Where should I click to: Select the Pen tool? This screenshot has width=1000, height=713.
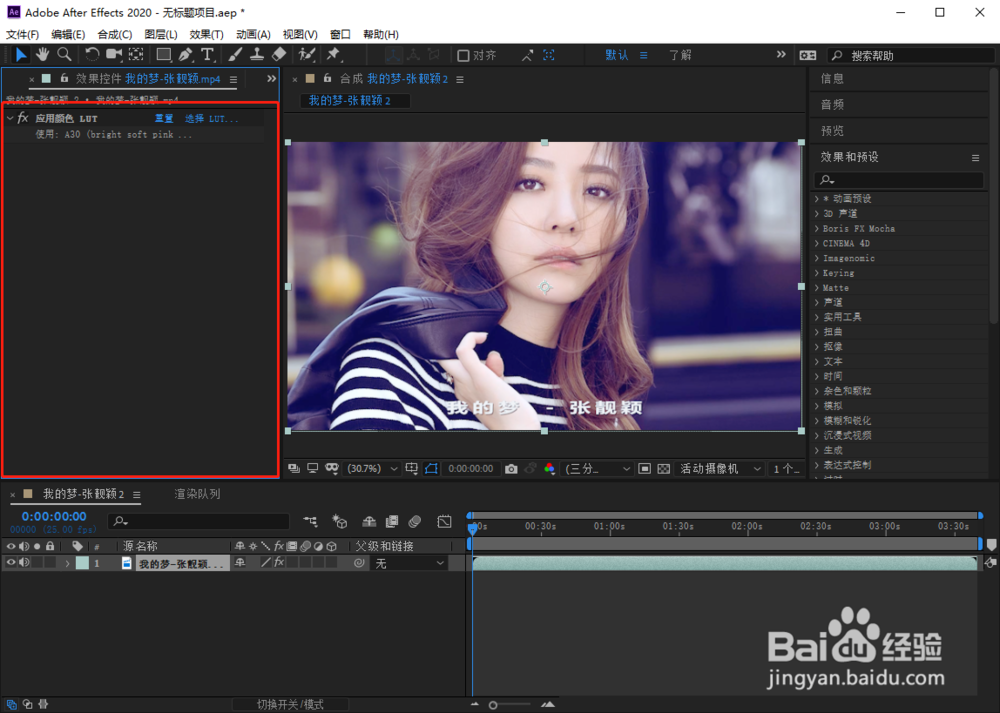tap(186, 55)
